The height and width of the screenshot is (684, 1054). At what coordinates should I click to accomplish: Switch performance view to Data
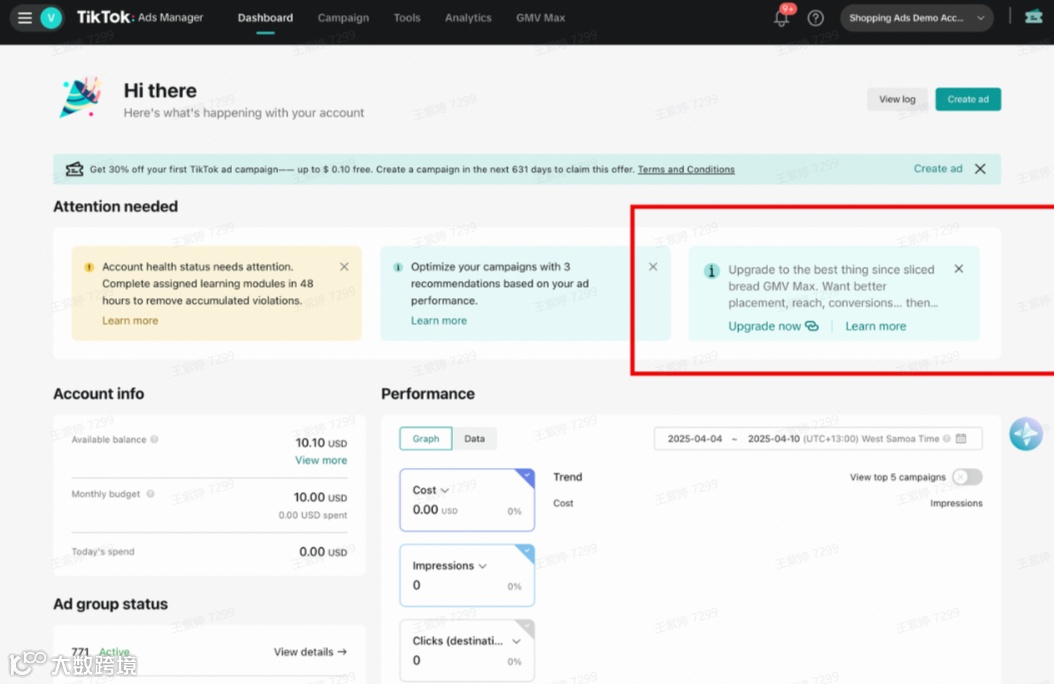pos(474,439)
